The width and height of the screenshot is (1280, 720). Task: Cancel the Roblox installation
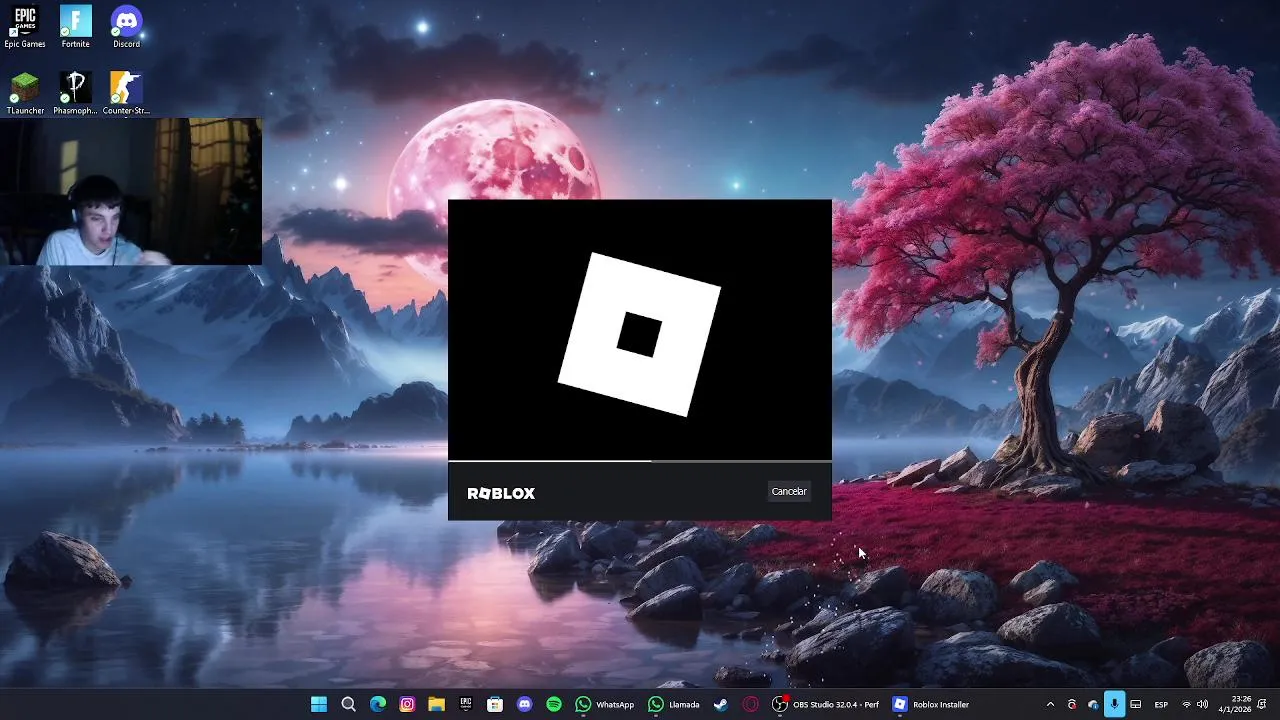pos(789,491)
